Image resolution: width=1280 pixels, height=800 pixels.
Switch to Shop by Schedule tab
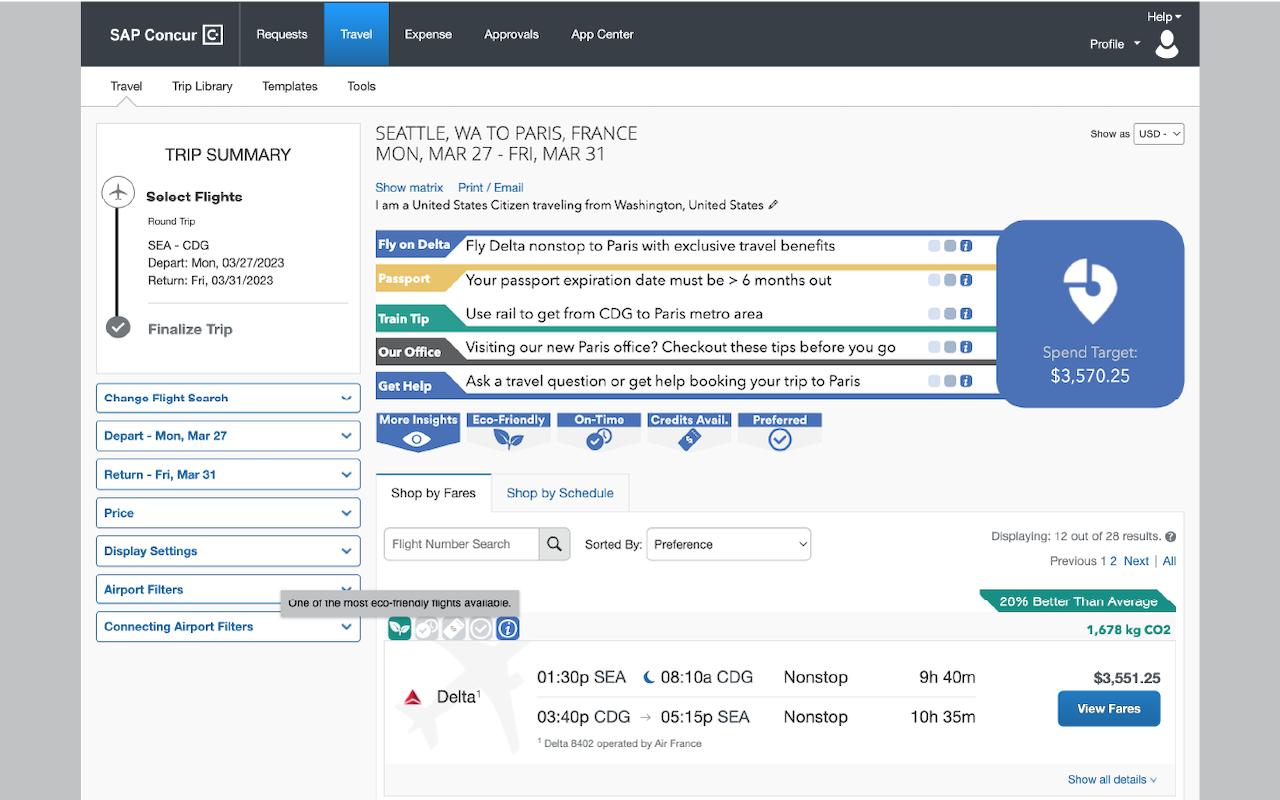click(560, 493)
